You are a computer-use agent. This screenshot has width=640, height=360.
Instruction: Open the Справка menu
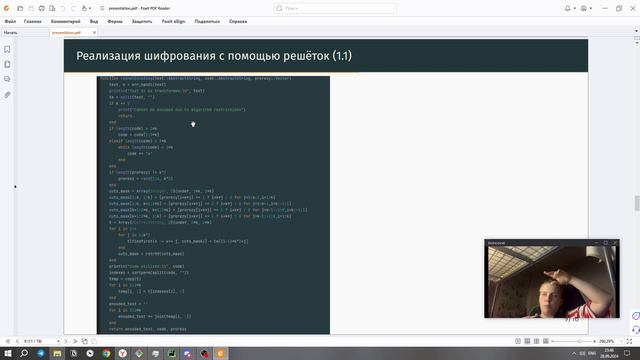(x=238, y=21)
